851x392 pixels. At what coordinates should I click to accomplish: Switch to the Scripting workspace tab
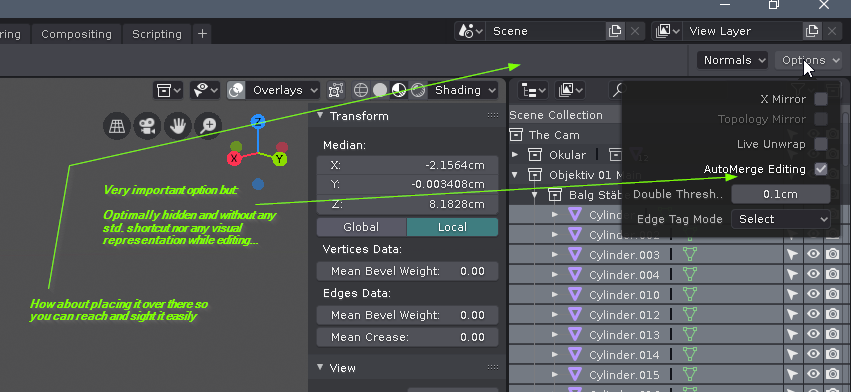click(157, 34)
